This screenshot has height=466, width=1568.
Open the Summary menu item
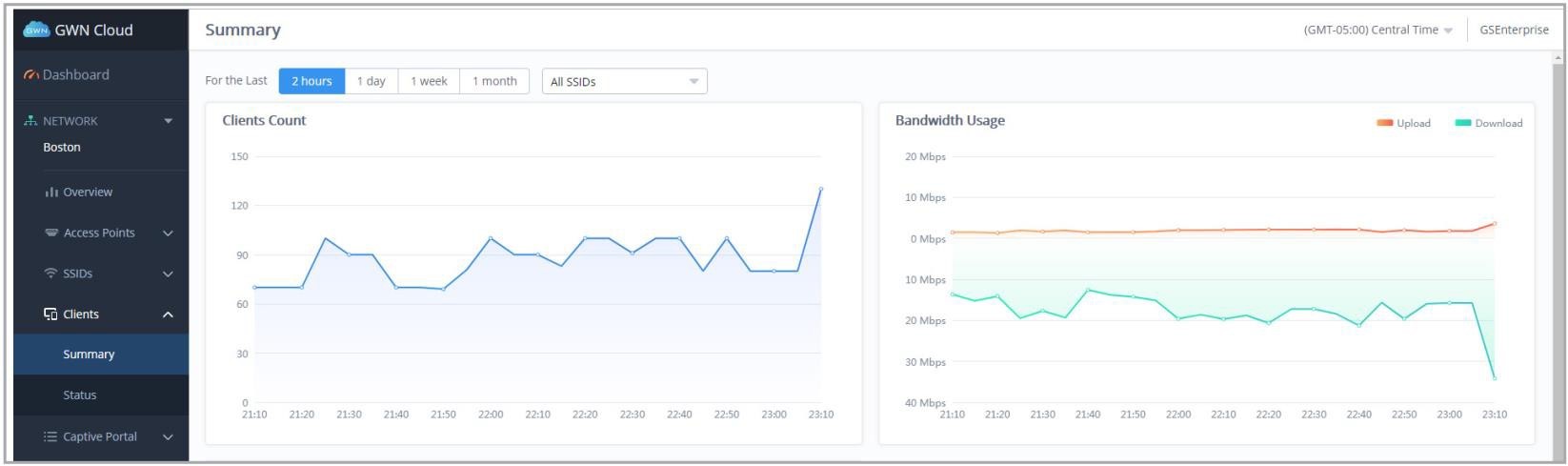[x=101, y=355]
